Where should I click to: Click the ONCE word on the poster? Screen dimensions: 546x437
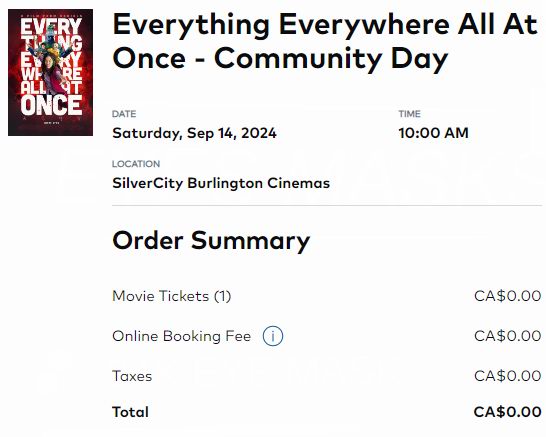click(x=51, y=105)
